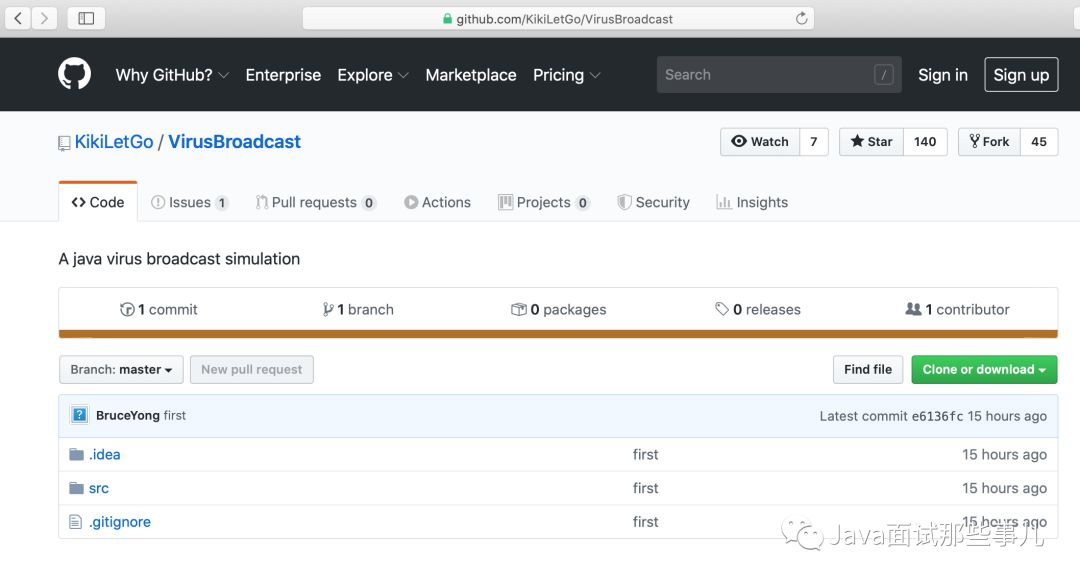Open the 'first' commit message for .gitignore
The height and width of the screenshot is (582, 1080).
[x=645, y=522]
